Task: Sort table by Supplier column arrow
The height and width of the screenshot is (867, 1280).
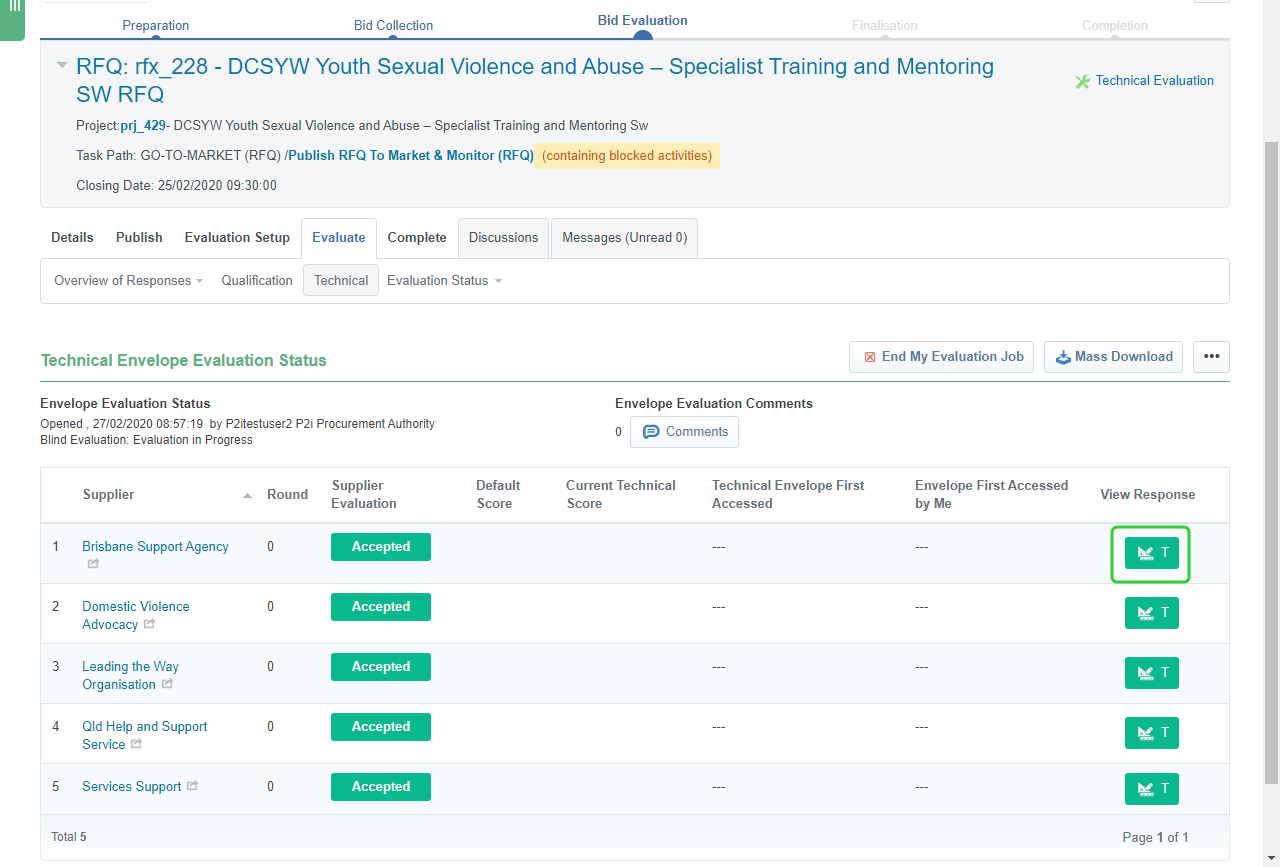Action: 247,495
